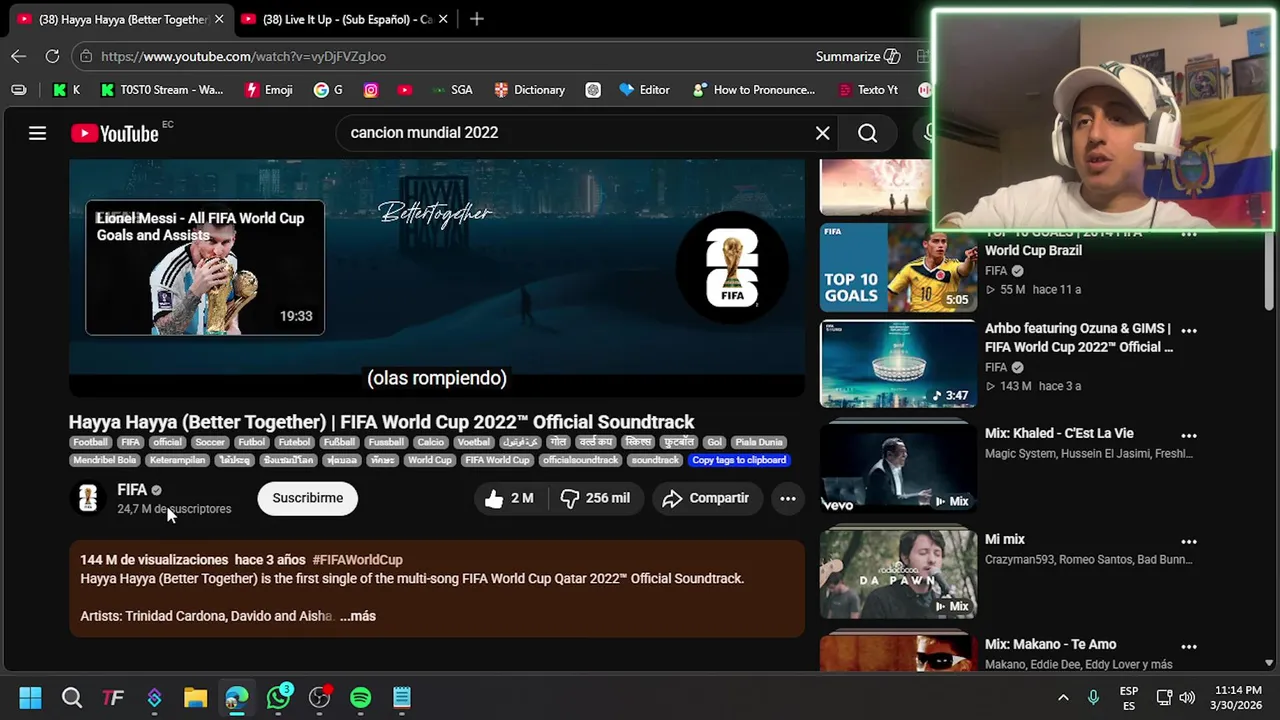Open options for TOP 10 GOALS video
Image resolution: width=1280 pixels, height=720 pixels.
[x=1189, y=235]
